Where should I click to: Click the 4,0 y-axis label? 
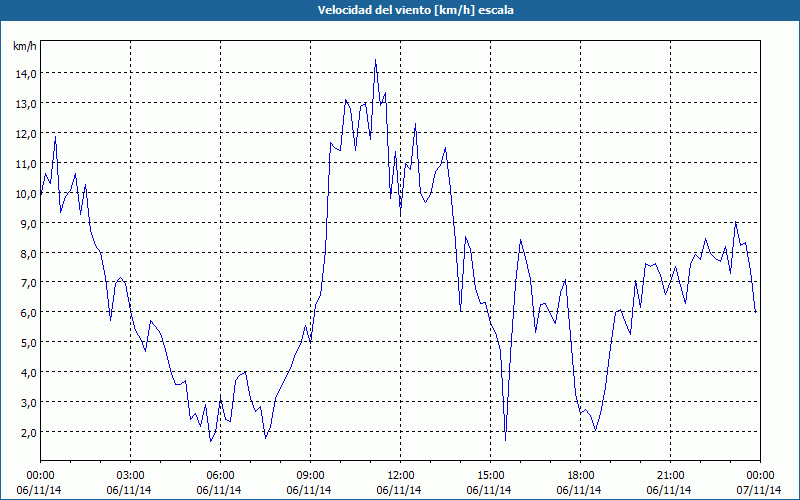(x=29, y=373)
